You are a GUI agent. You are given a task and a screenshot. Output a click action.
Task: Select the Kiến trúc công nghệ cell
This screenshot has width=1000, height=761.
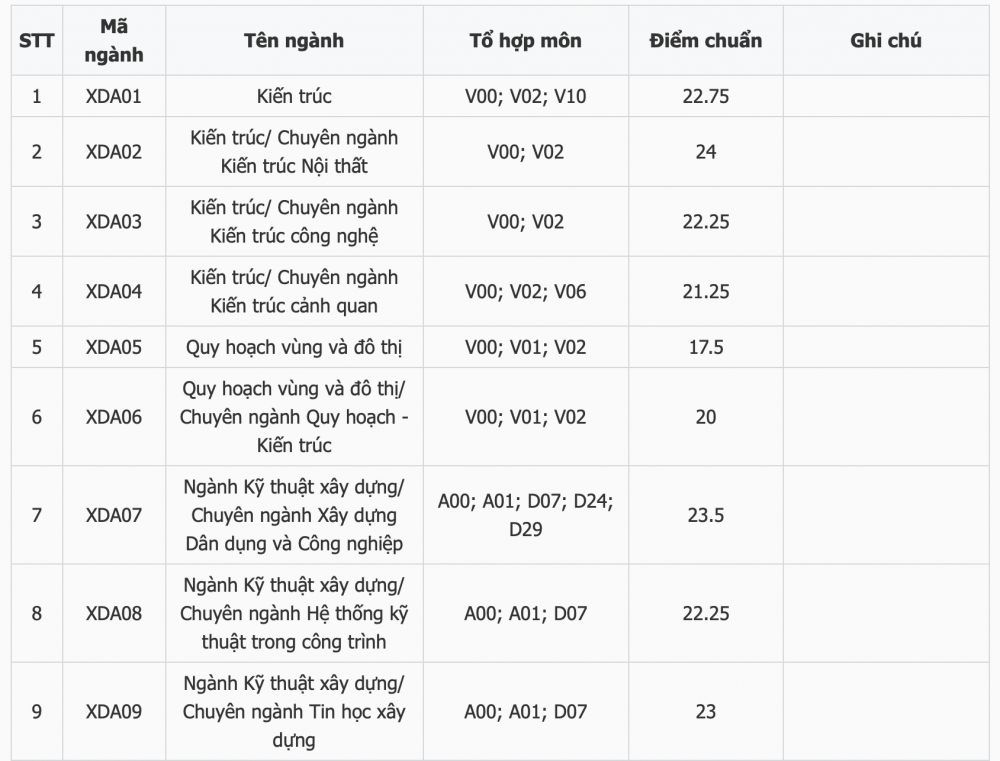pyautogui.click(x=294, y=222)
